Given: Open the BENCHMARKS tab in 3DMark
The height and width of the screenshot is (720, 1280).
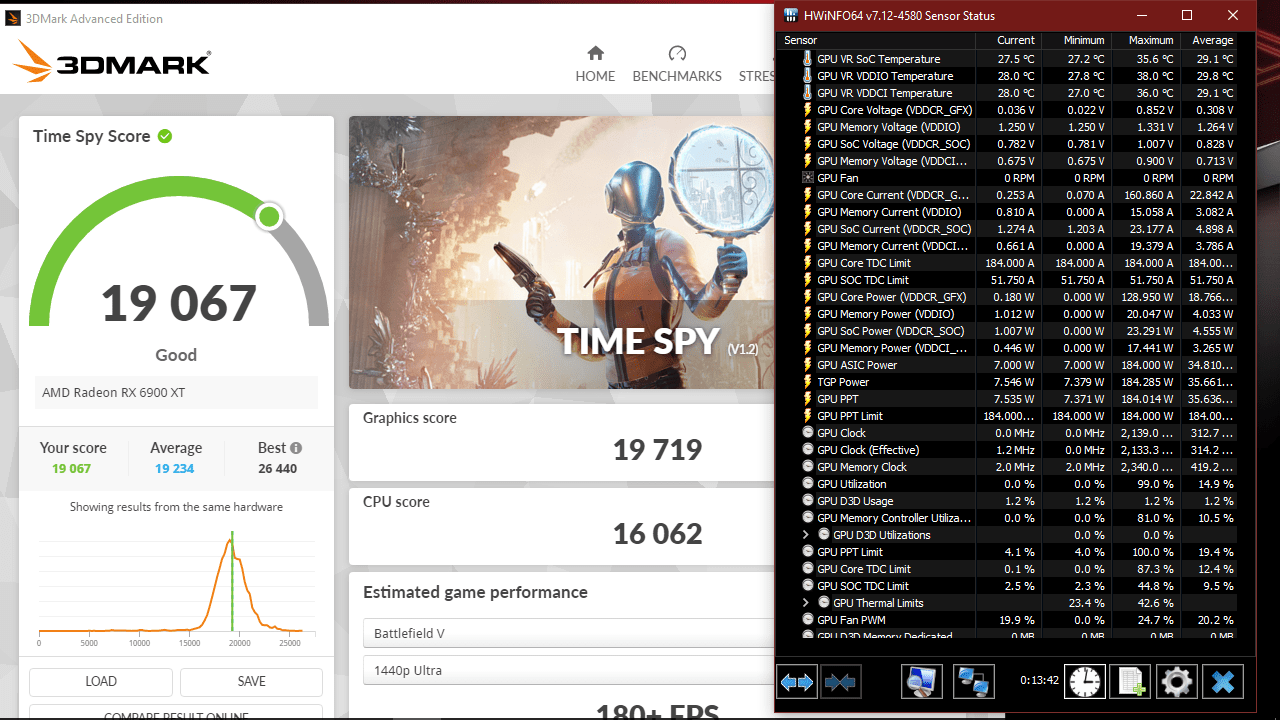Looking at the screenshot, I should [677, 64].
